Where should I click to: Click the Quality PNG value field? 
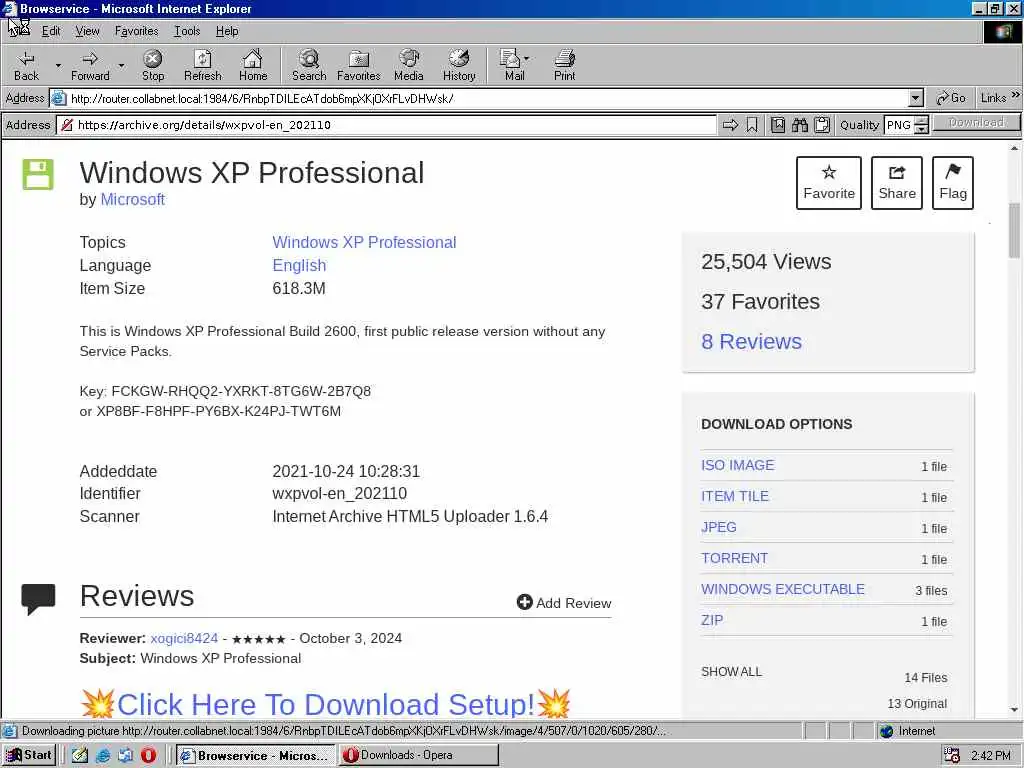(x=899, y=125)
